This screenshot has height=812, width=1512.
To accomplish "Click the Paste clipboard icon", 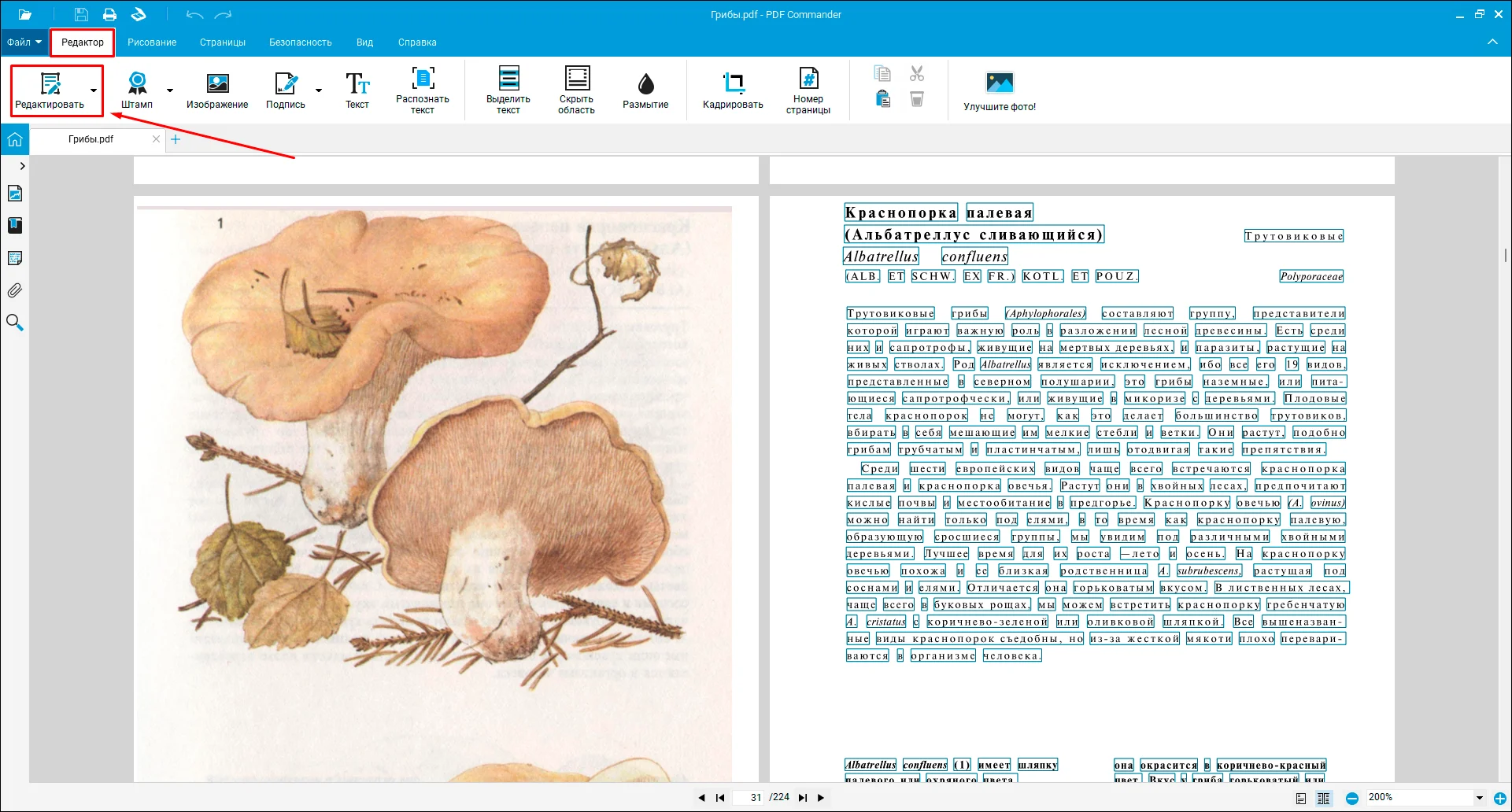I will tap(882, 99).
